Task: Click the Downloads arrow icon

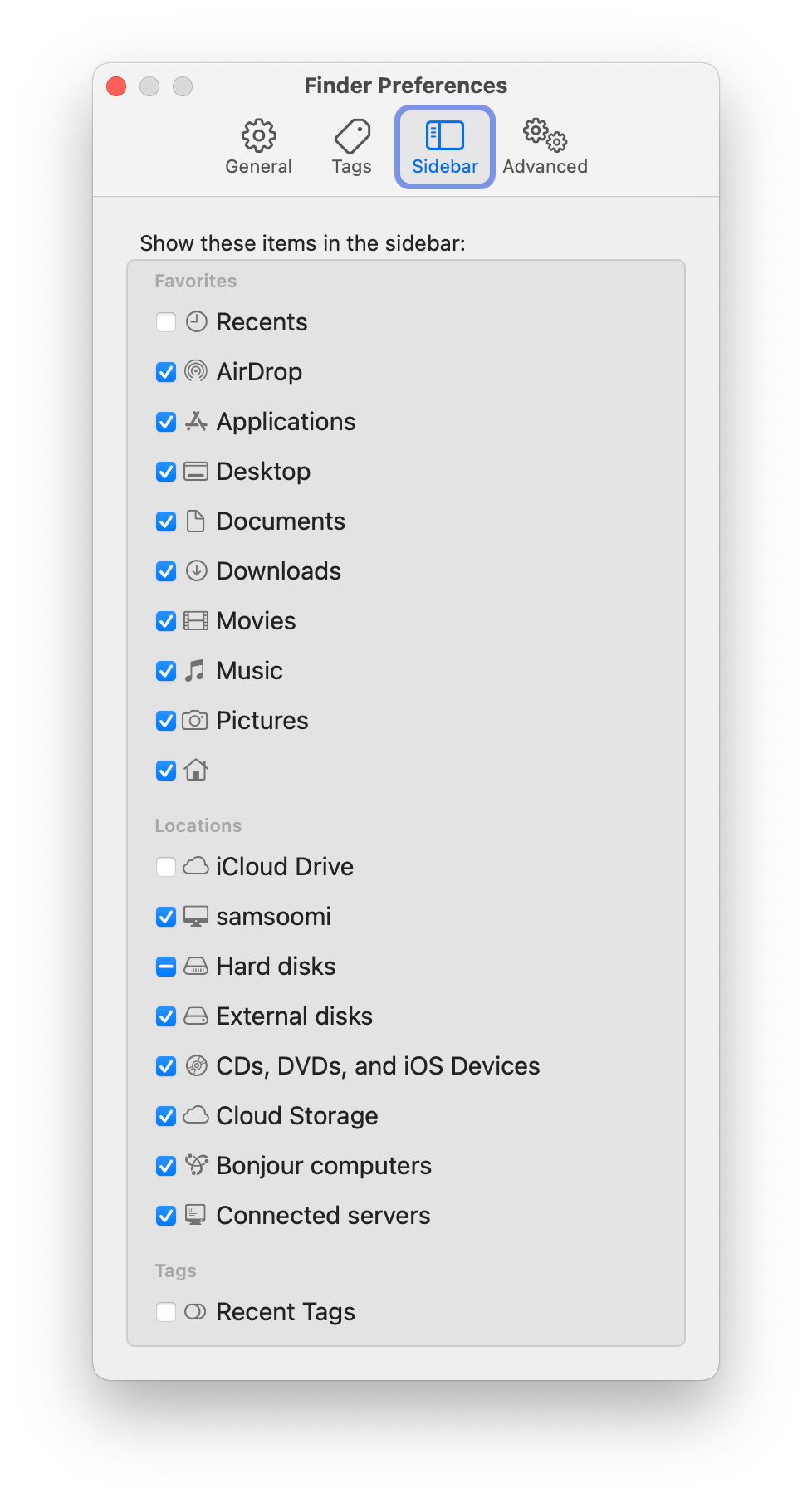Action: [x=196, y=570]
